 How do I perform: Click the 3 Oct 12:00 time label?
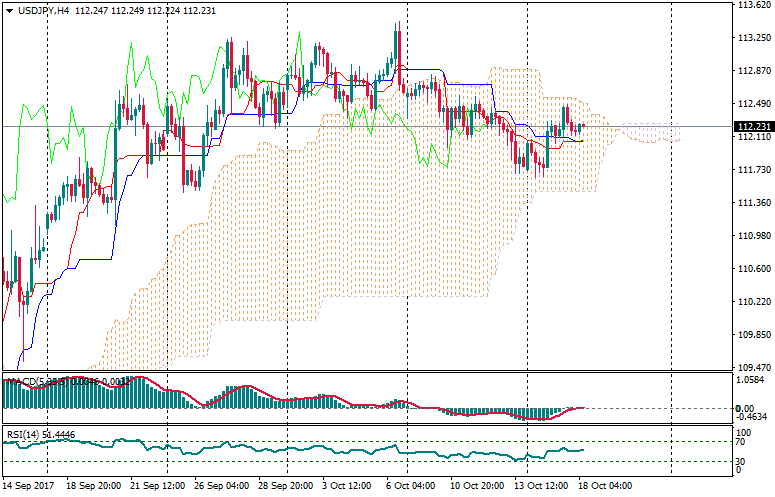click(x=345, y=485)
